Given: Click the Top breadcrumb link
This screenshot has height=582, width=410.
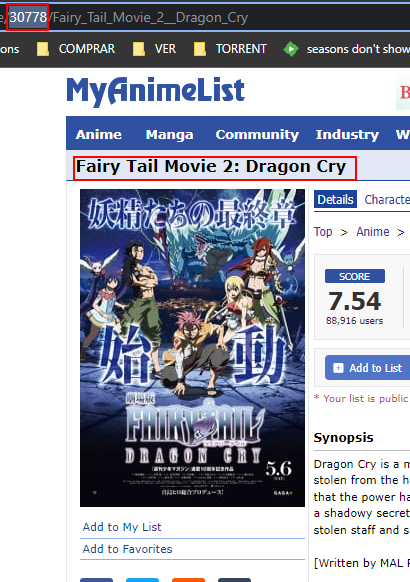Looking at the screenshot, I should (x=323, y=232).
